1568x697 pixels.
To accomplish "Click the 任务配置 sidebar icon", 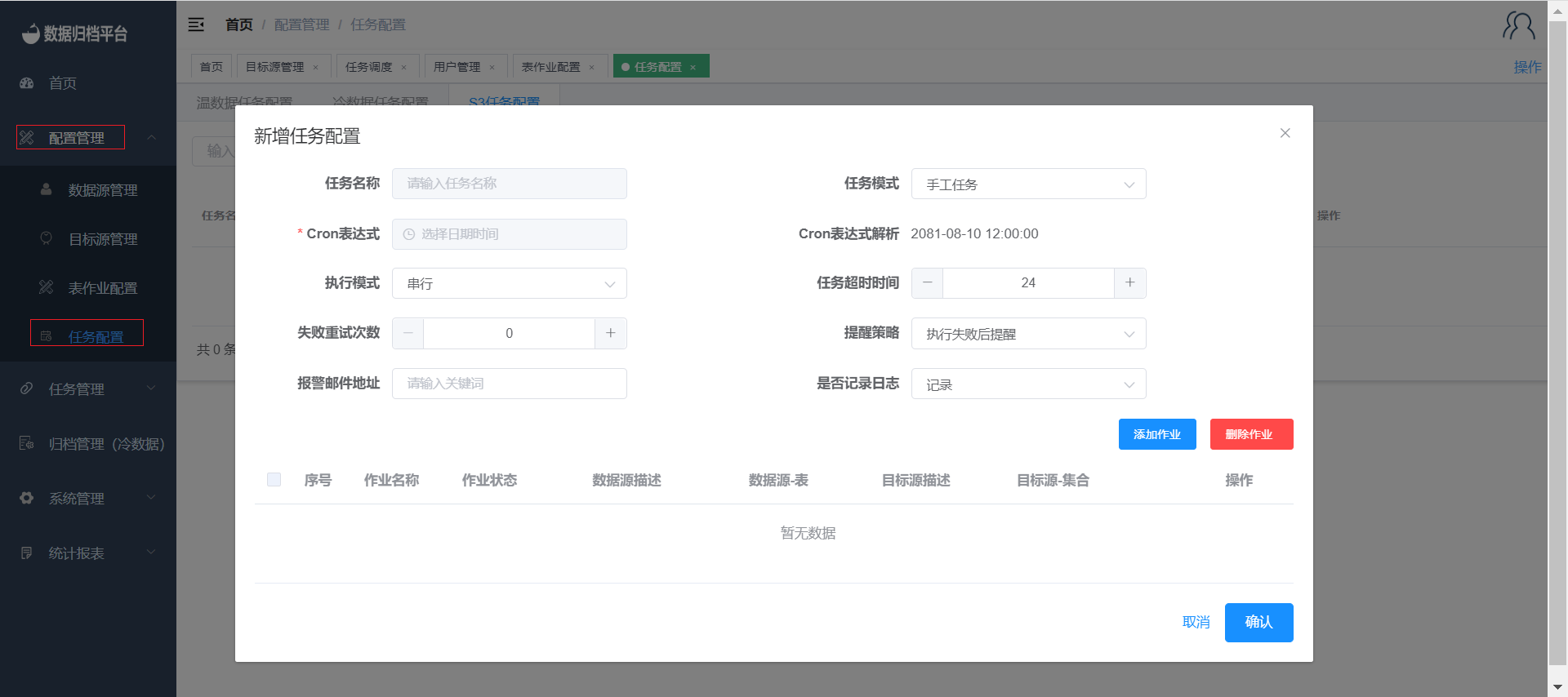I will point(47,336).
